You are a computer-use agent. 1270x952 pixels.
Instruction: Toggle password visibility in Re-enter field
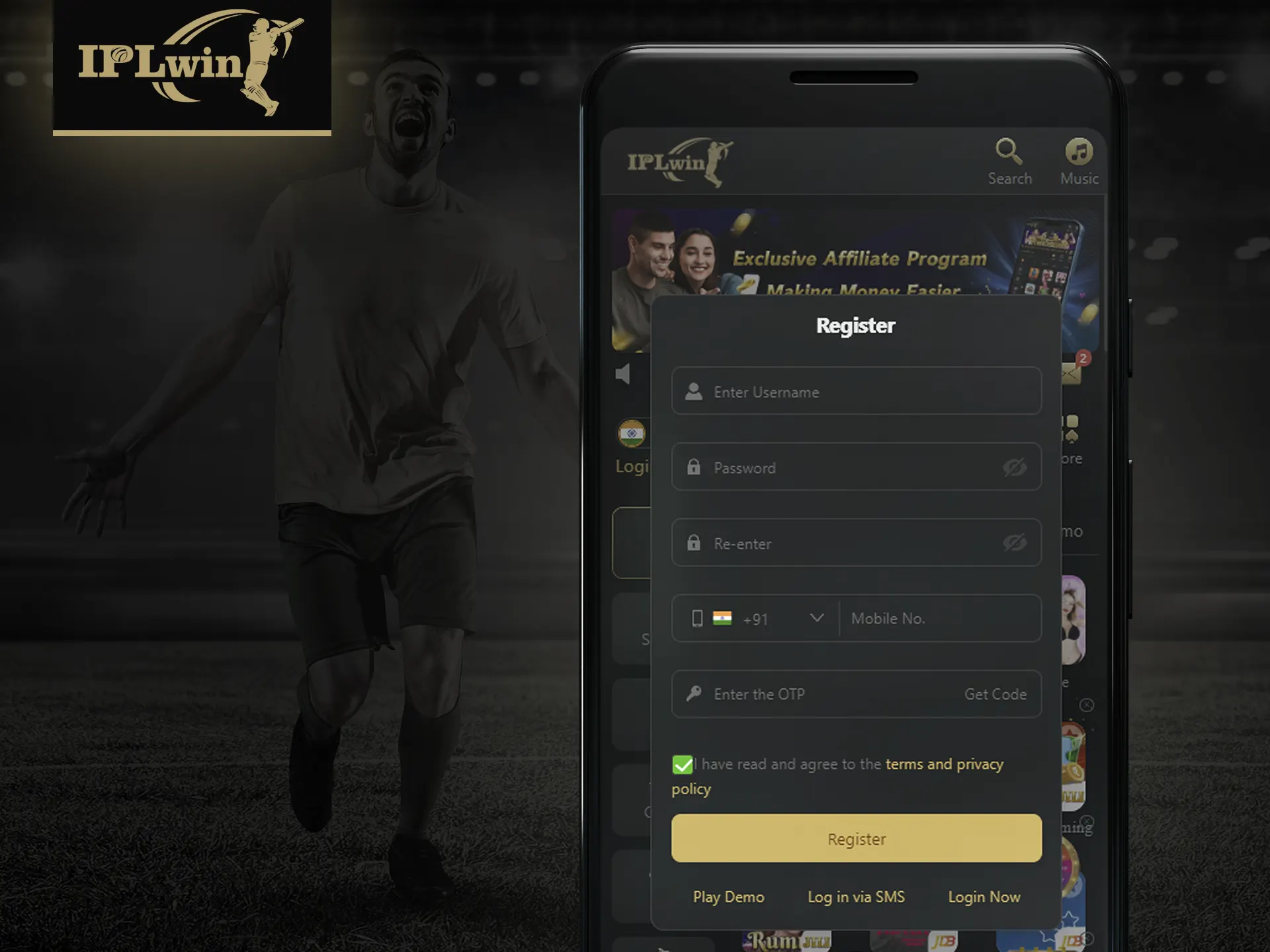click(1015, 543)
